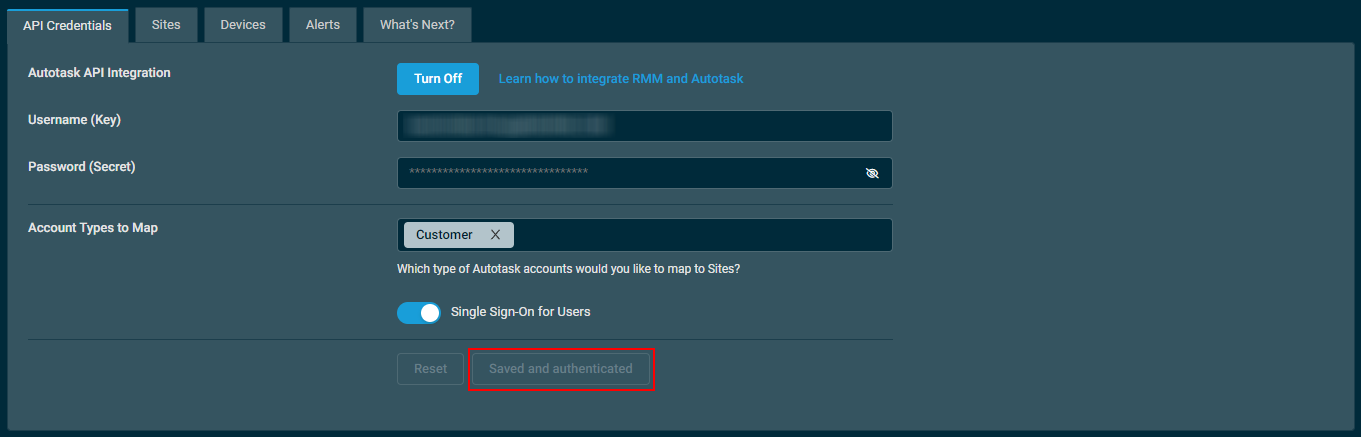Image resolution: width=1361 pixels, height=437 pixels.
Task: Show the hidden password with eye icon
Action: pos(872,173)
